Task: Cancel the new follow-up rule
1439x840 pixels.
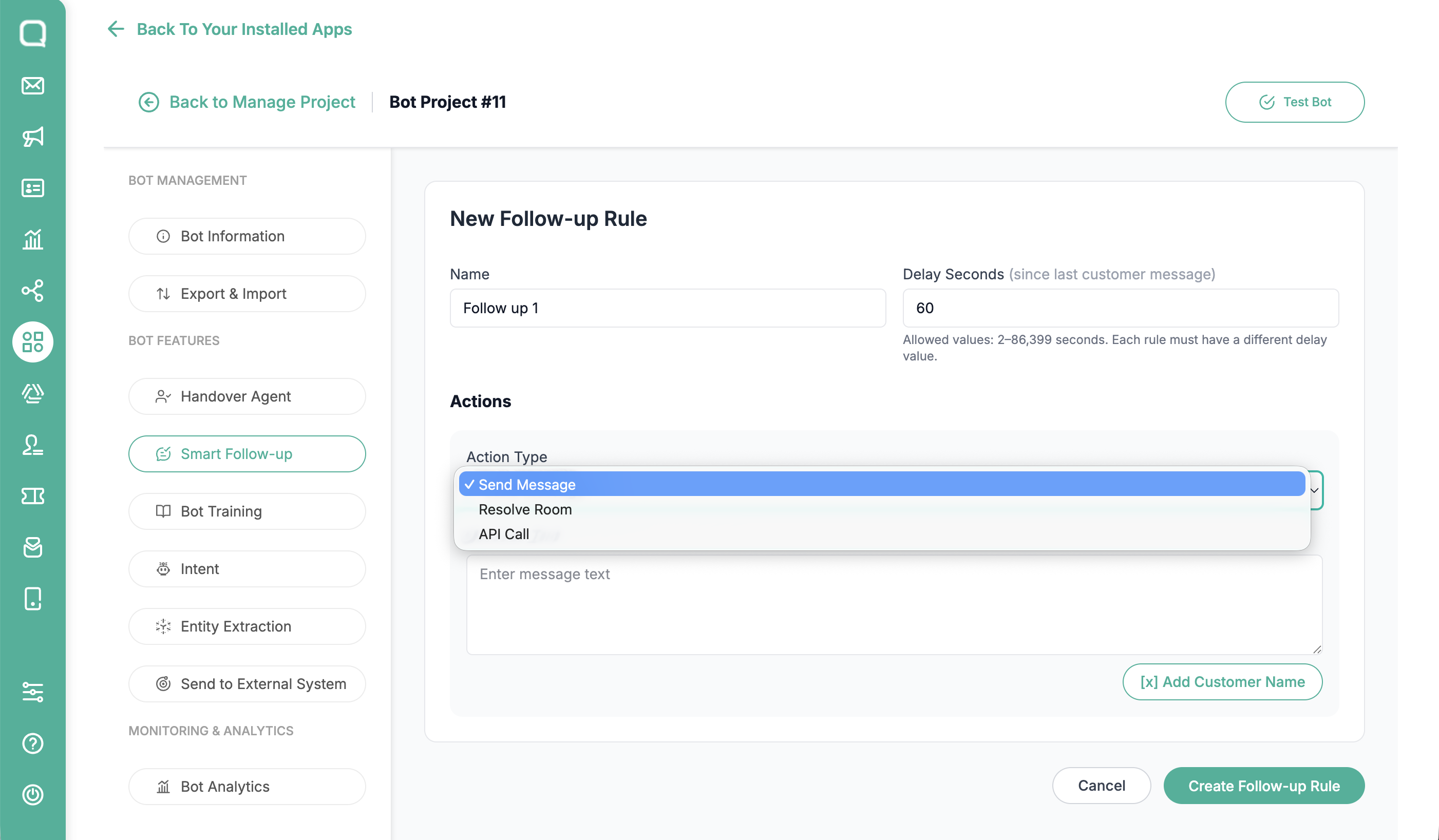Action: [1101, 786]
